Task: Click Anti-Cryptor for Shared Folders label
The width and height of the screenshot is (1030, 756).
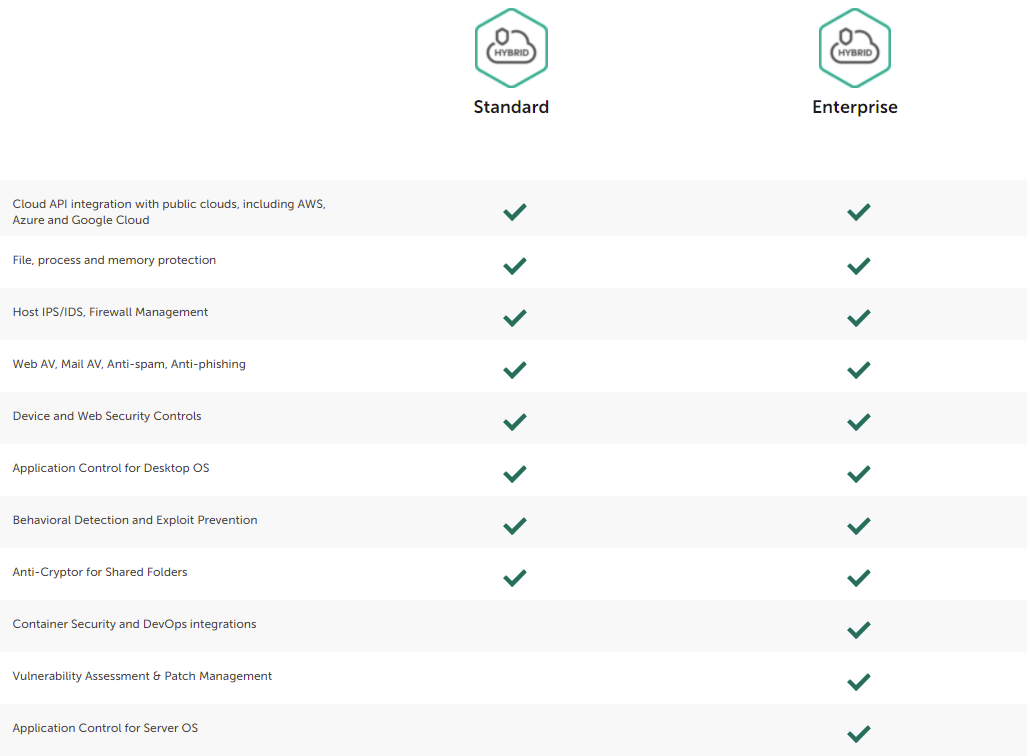Action: (x=100, y=572)
